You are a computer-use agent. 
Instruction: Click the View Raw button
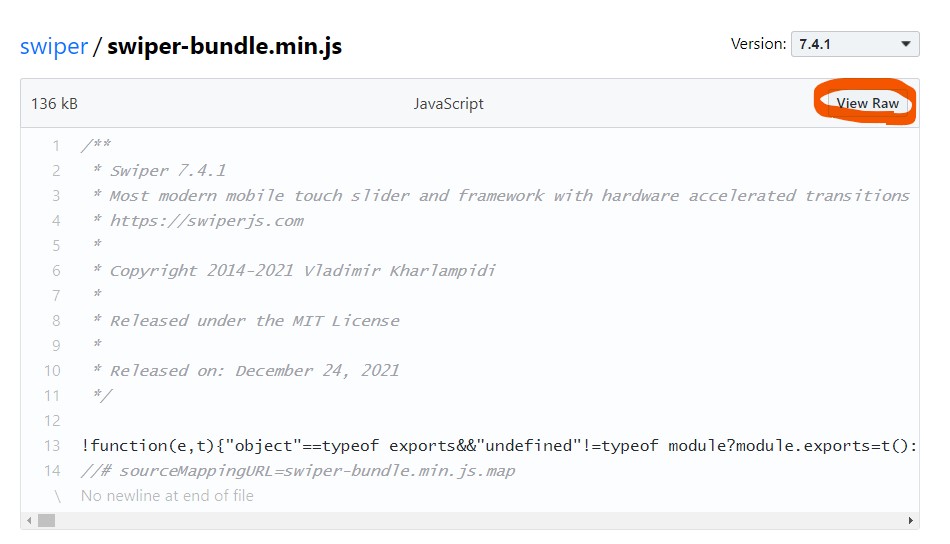[867, 103]
